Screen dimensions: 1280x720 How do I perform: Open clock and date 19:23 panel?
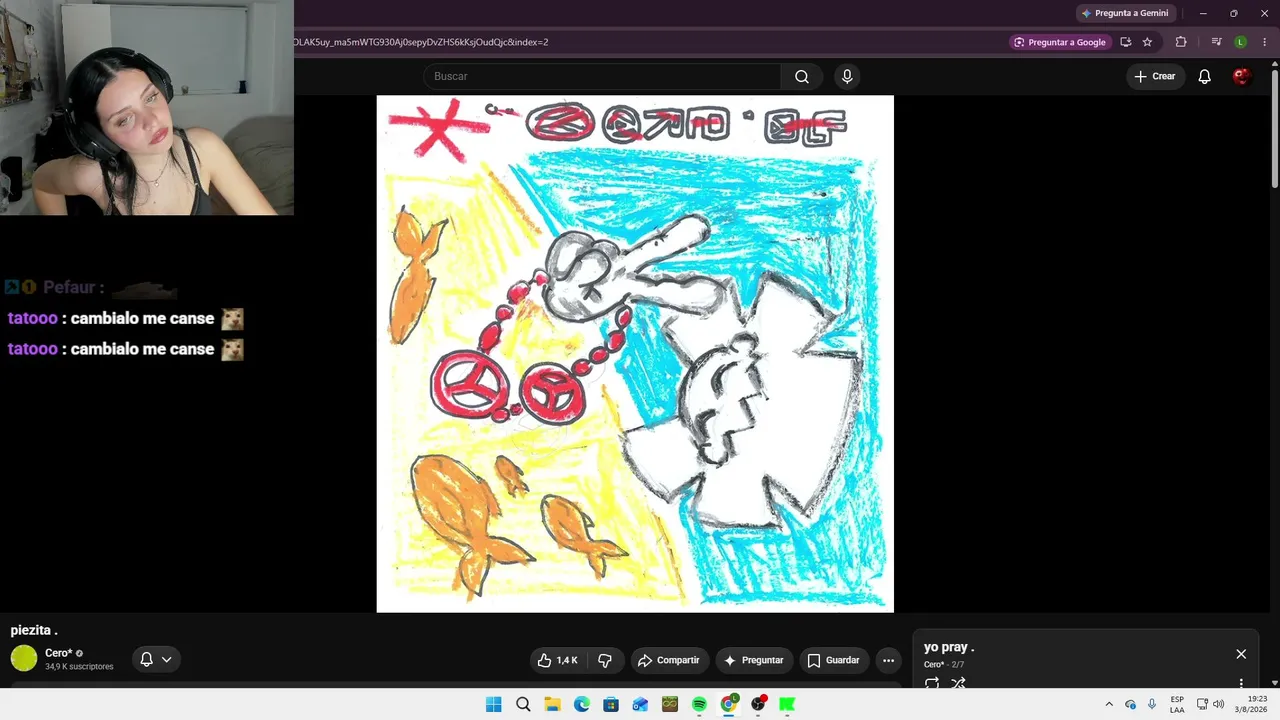pos(1251,704)
